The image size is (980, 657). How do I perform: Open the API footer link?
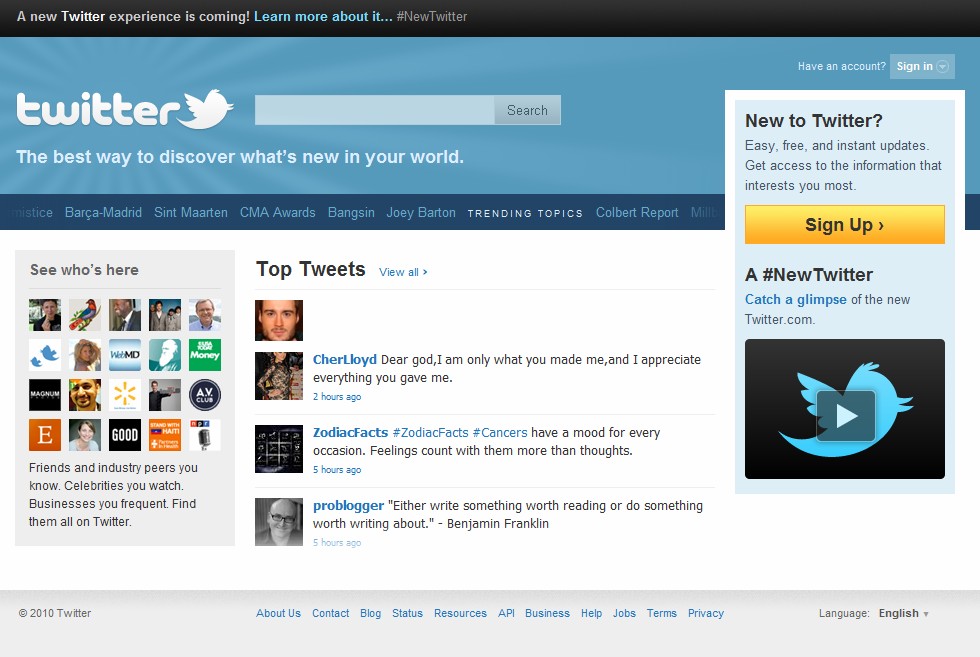click(x=506, y=613)
